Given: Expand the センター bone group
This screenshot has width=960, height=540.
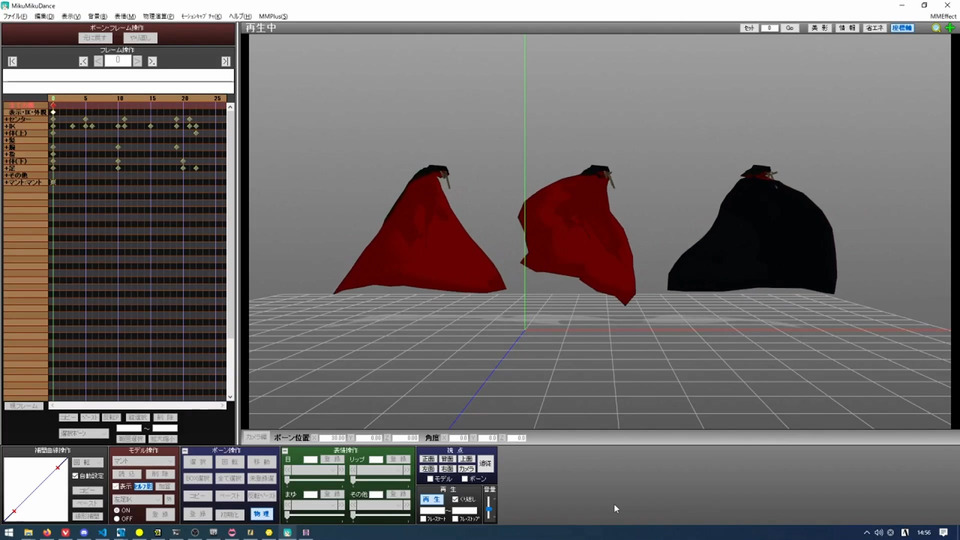Looking at the screenshot, I should tap(6, 120).
